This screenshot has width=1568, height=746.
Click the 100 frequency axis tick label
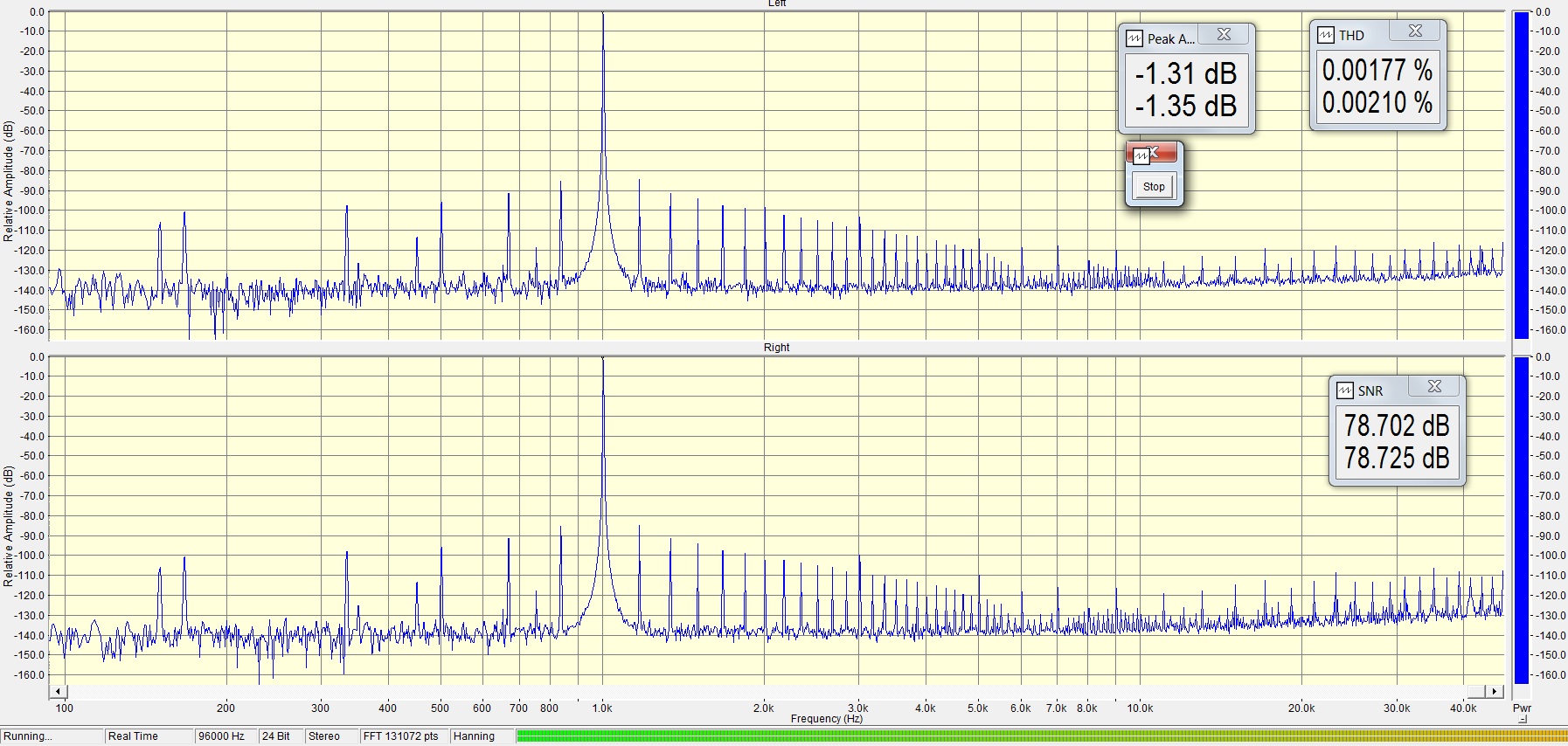[x=65, y=708]
